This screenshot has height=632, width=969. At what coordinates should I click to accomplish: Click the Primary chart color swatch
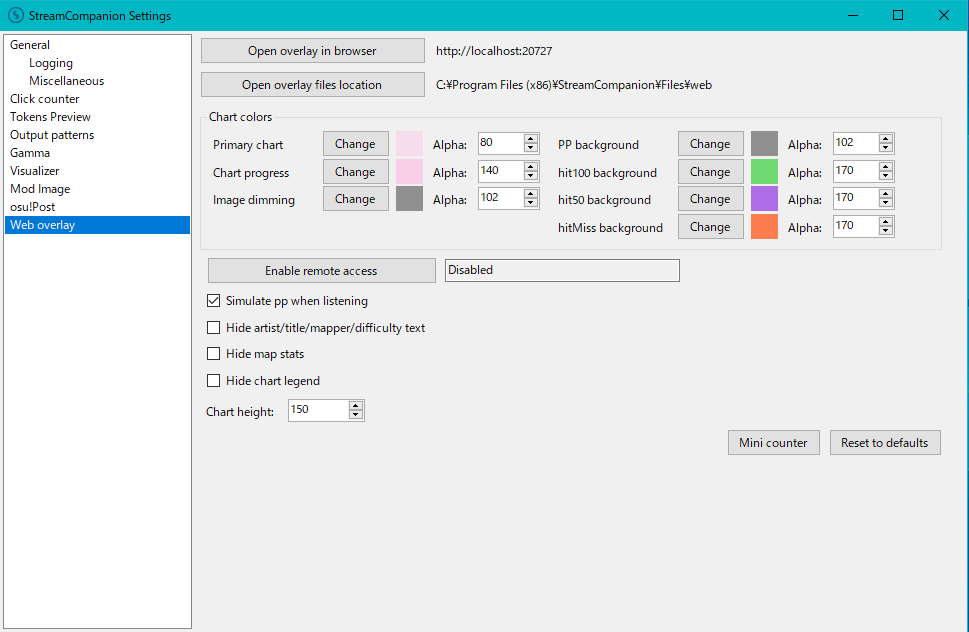pos(409,143)
